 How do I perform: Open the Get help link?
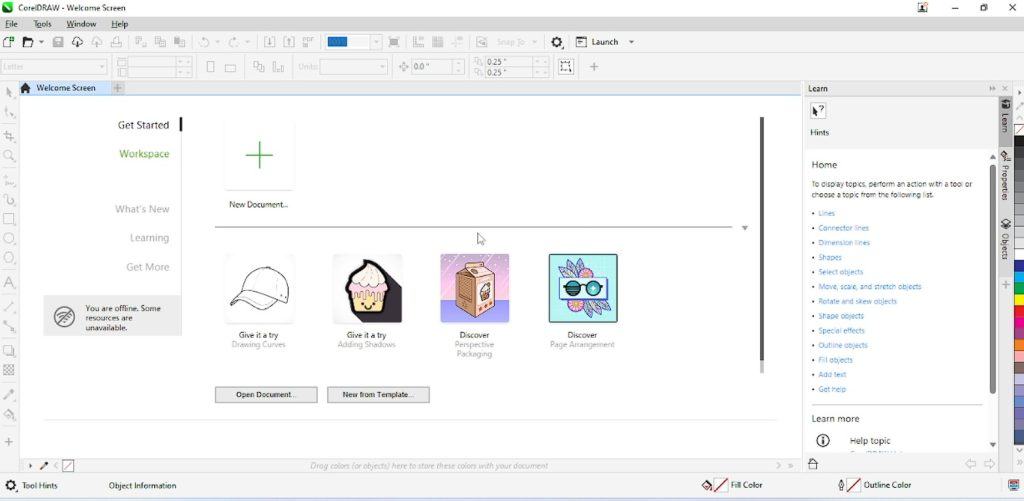[x=832, y=389]
